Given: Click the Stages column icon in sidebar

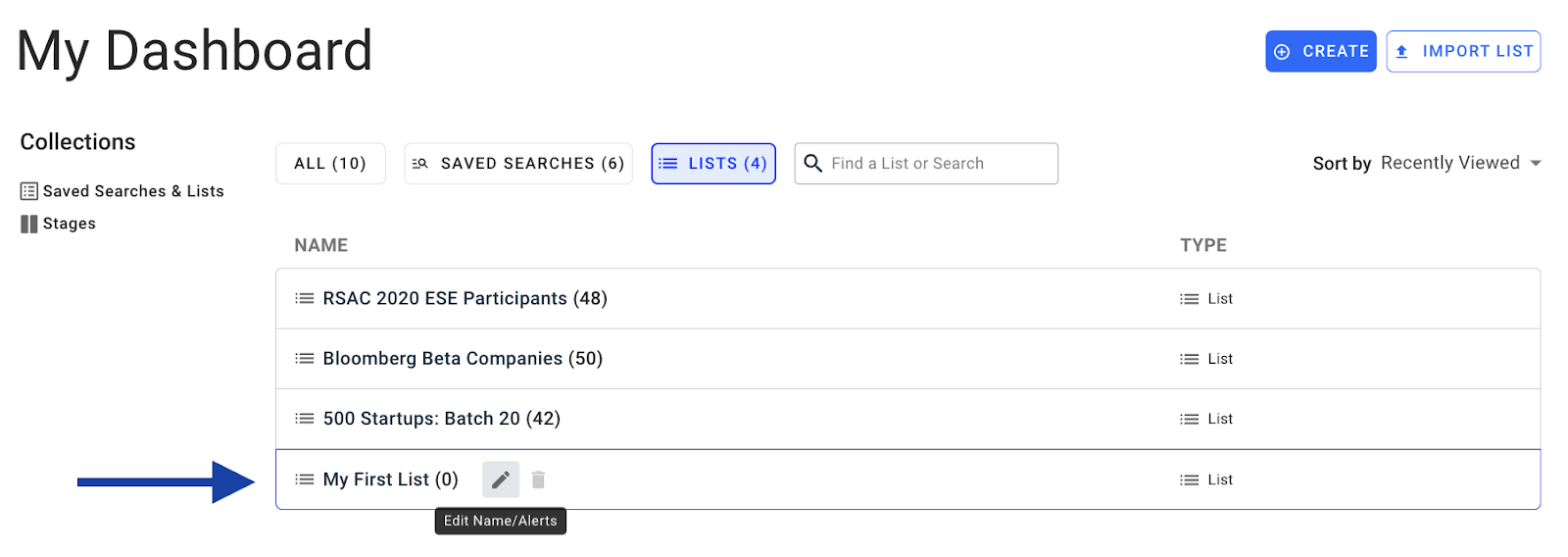Looking at the screenshot, I should coord(29,224).
